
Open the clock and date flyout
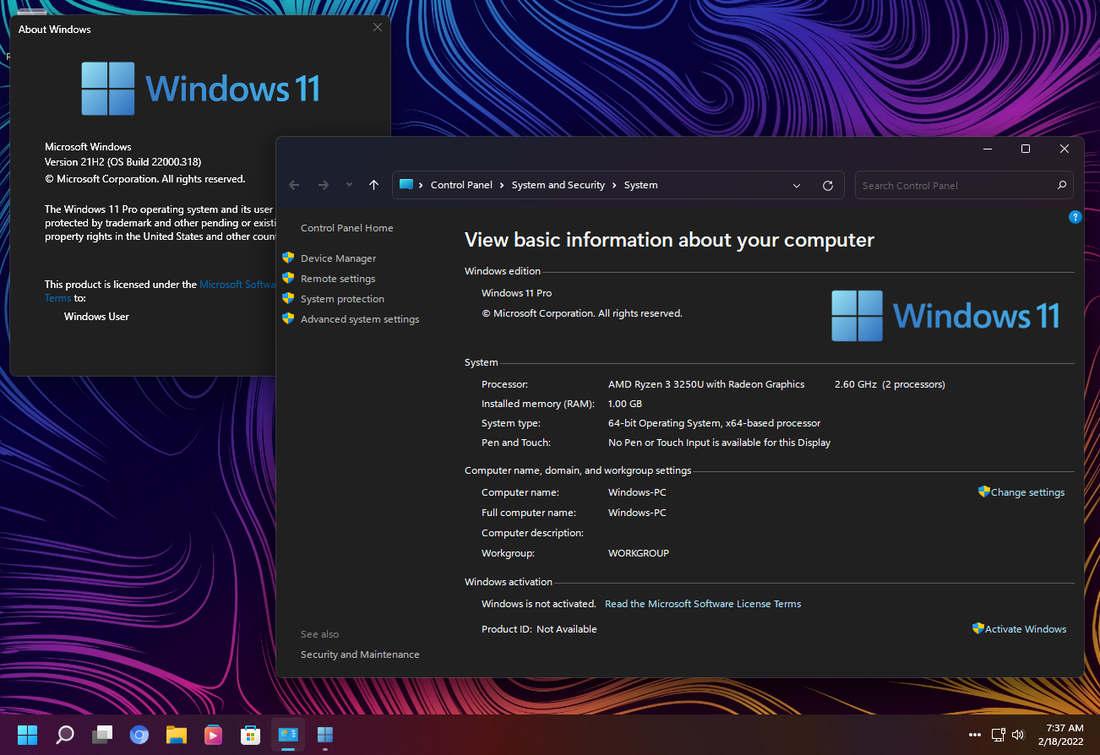(x=1061, y=735)
